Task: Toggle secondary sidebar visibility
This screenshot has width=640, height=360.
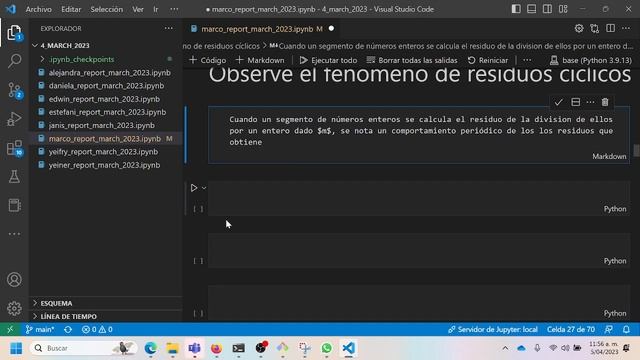Action: point(547,9)
